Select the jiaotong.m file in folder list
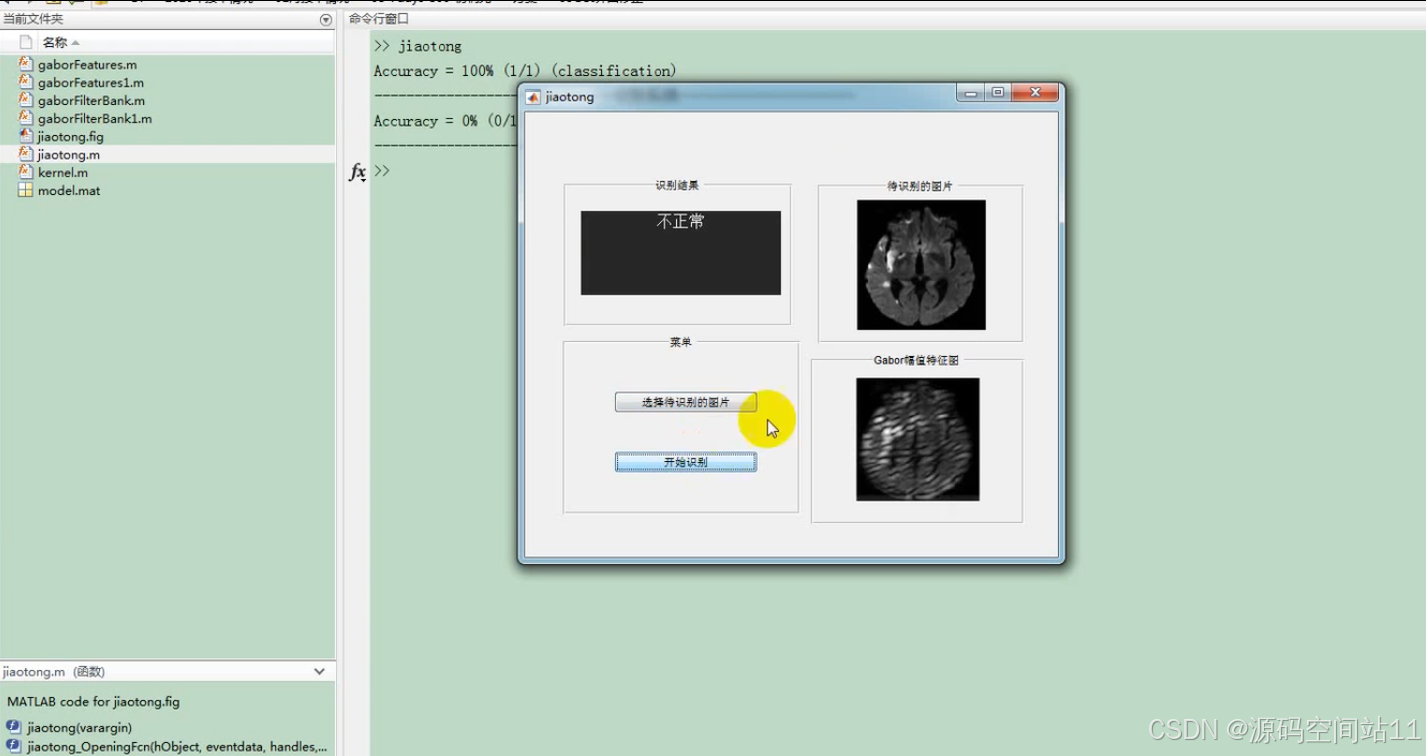Viewport: 1426px width, 756px height. 65,154
